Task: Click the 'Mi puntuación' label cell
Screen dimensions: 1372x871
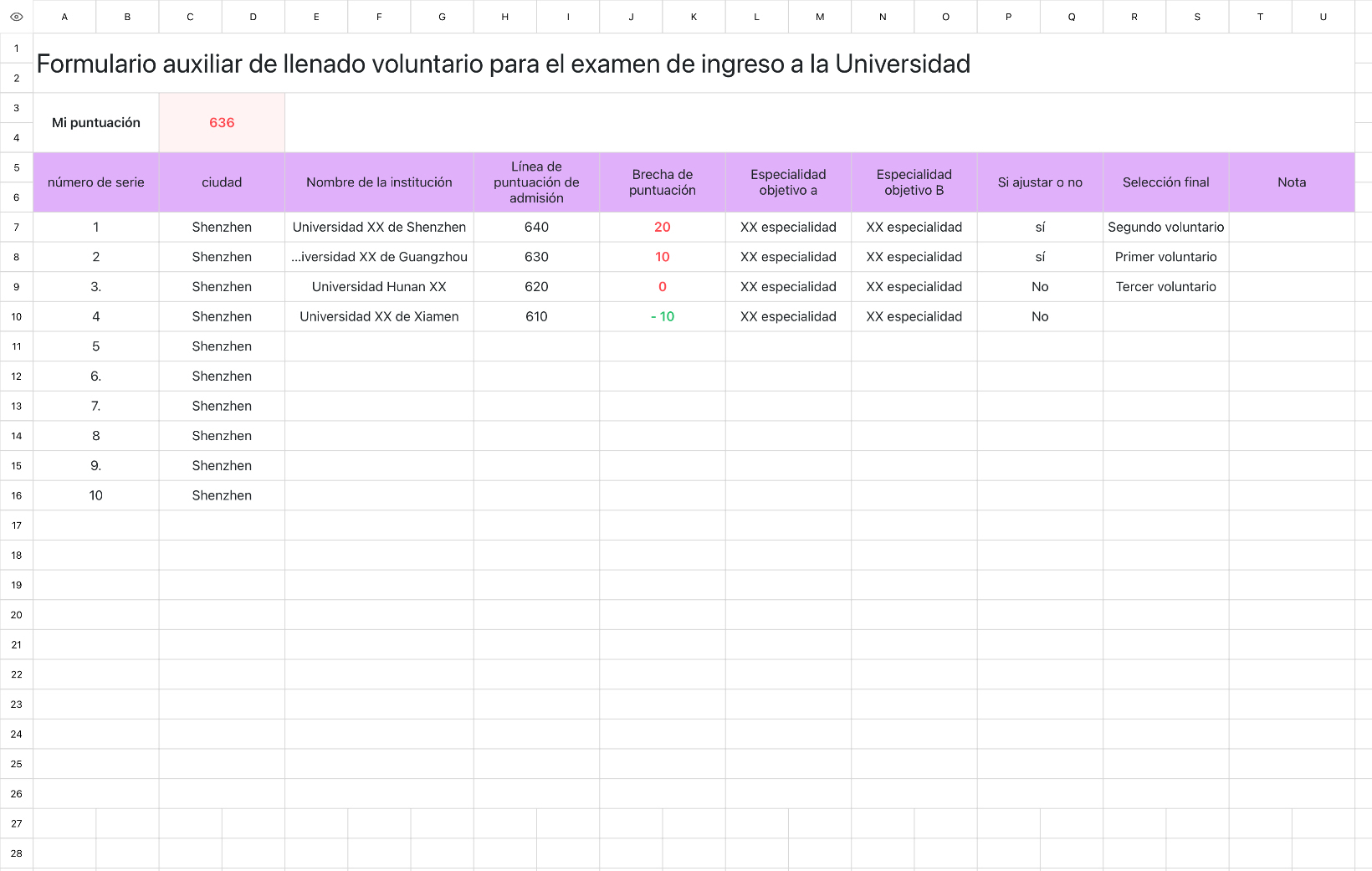Action: tap(96, 123)
